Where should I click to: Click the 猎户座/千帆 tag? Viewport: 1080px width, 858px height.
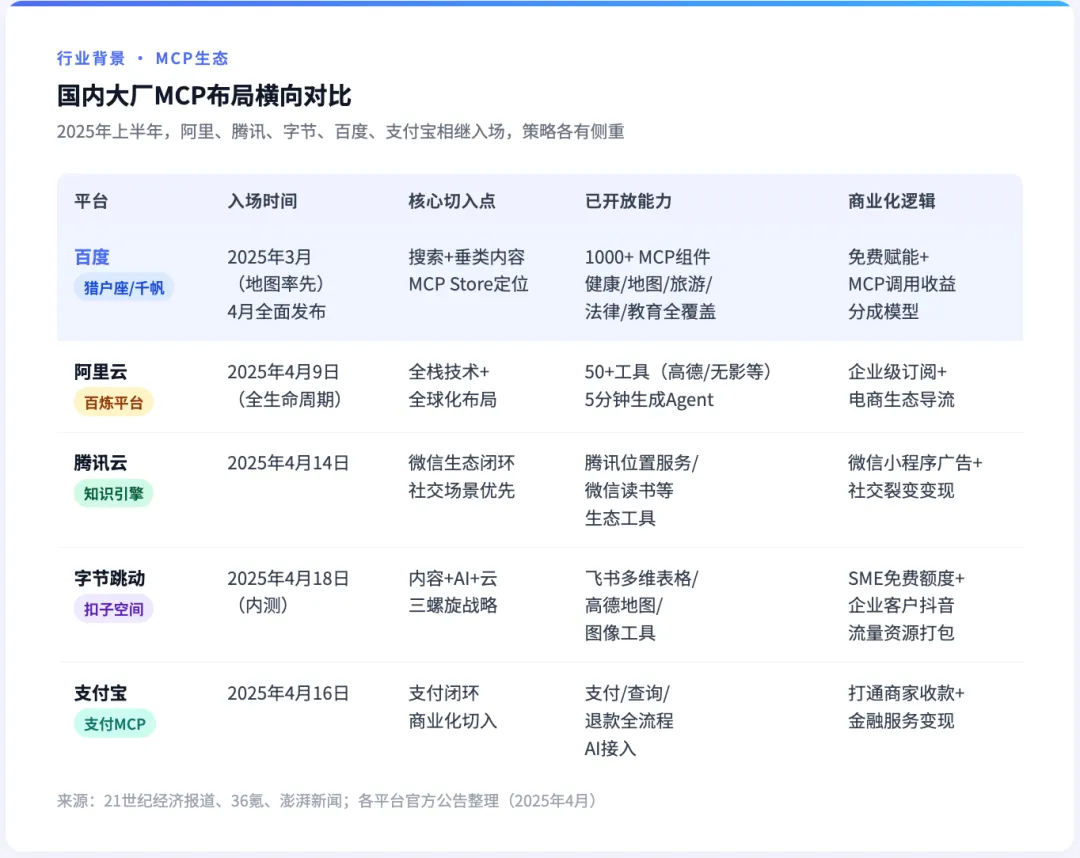(x=124, y=287)
